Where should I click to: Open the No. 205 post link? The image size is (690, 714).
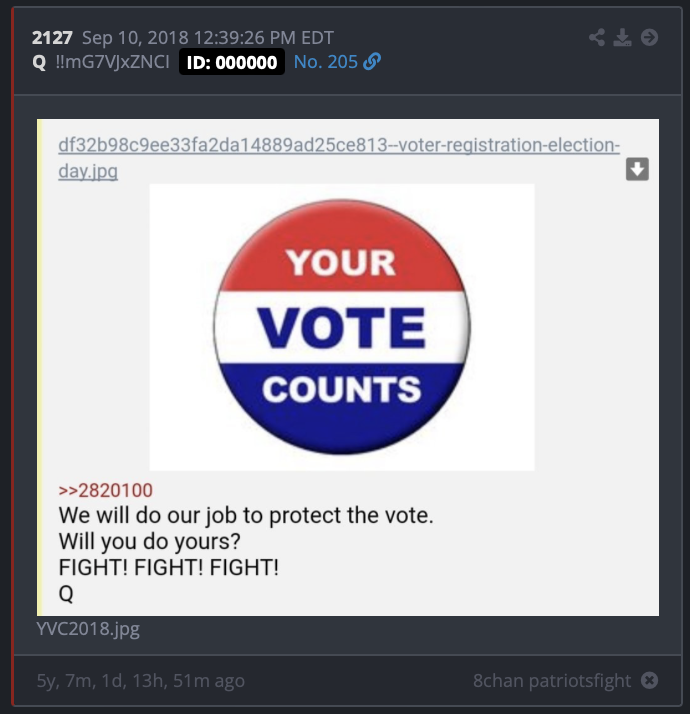tap(326, 62)
